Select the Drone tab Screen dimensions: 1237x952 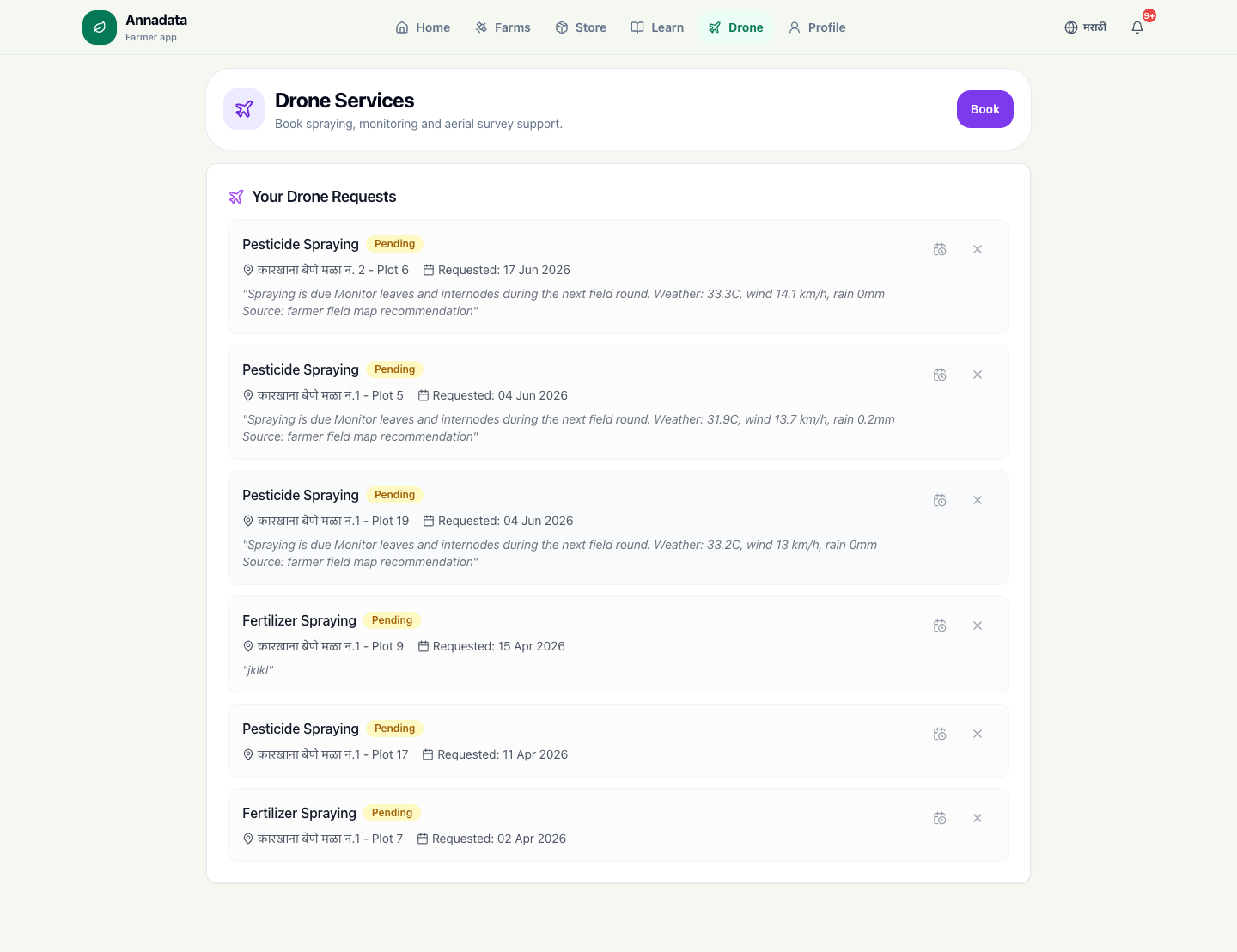click(735, 27)
